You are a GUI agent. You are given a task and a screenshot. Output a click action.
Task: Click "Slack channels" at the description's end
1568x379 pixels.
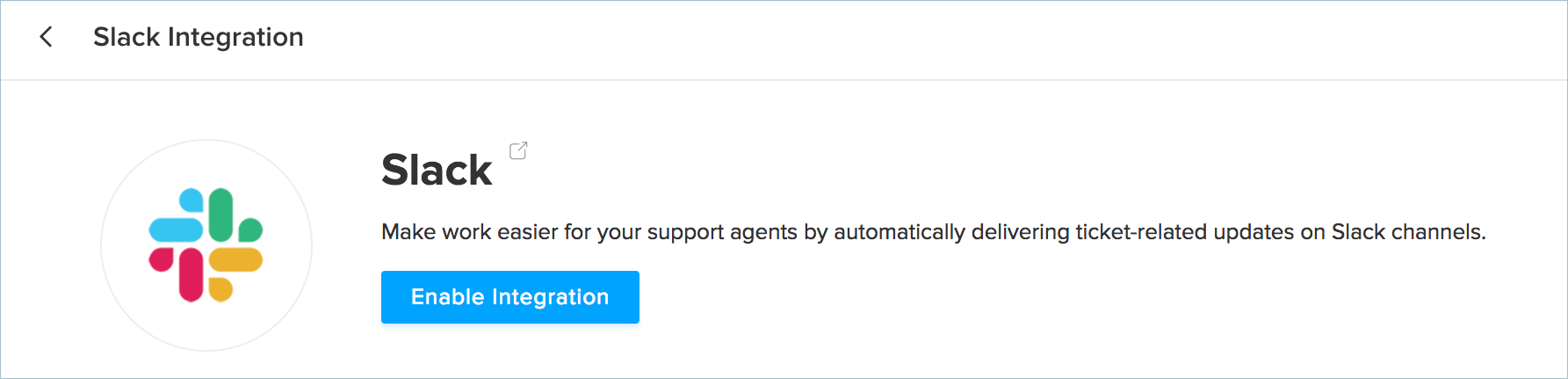pyautogui.click(x=1408, y=232)
